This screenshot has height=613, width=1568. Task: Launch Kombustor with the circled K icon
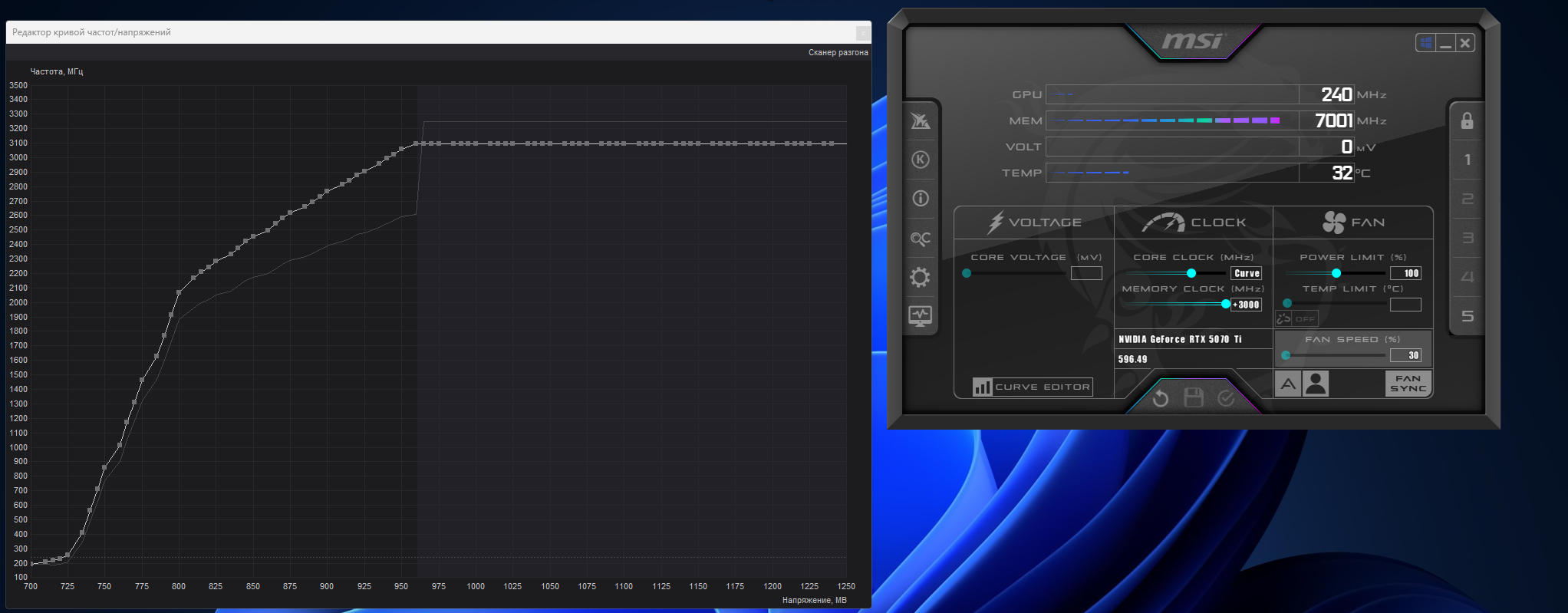[x=921, y=160]
